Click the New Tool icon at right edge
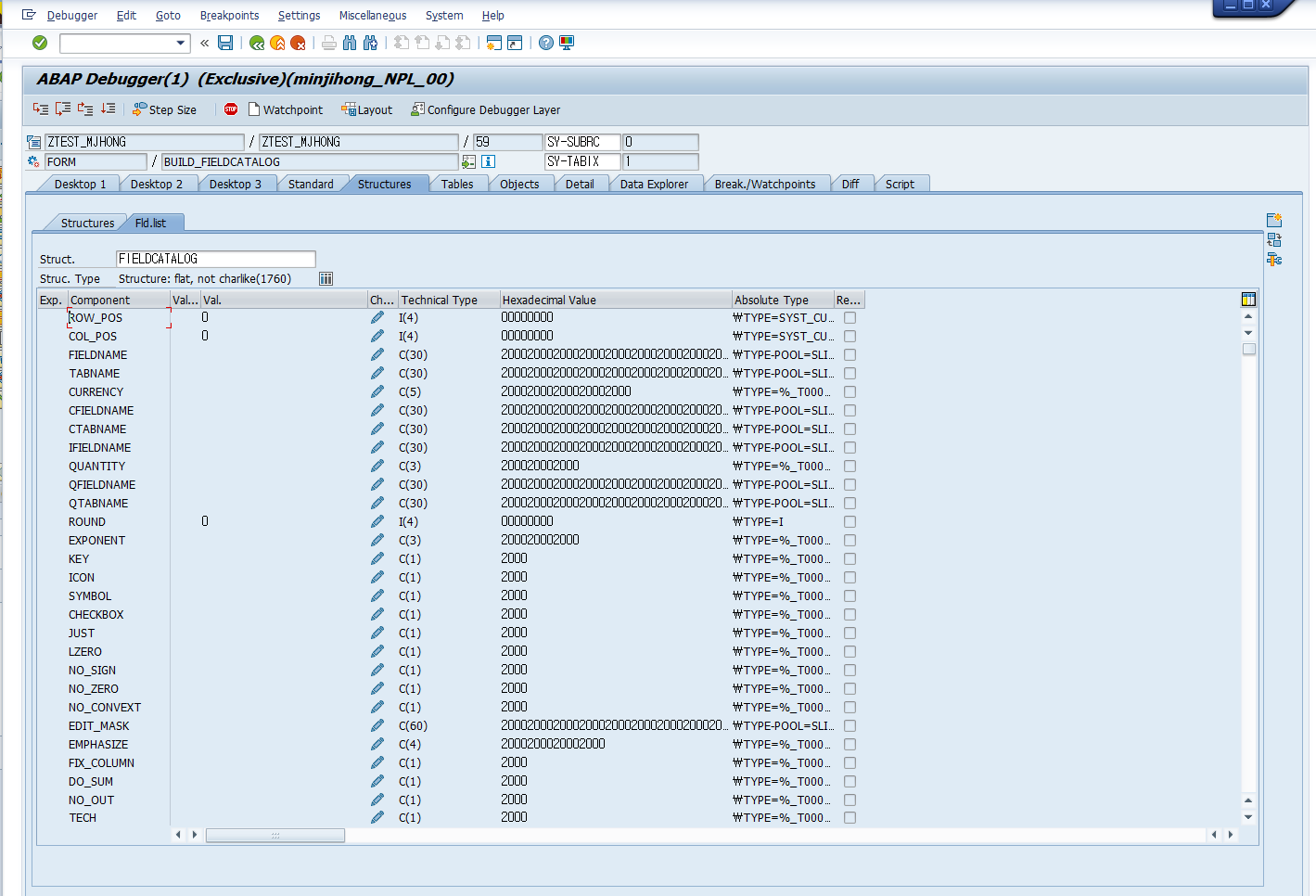Viewport: 1316px width, 896px height. tap(1274, 220)
